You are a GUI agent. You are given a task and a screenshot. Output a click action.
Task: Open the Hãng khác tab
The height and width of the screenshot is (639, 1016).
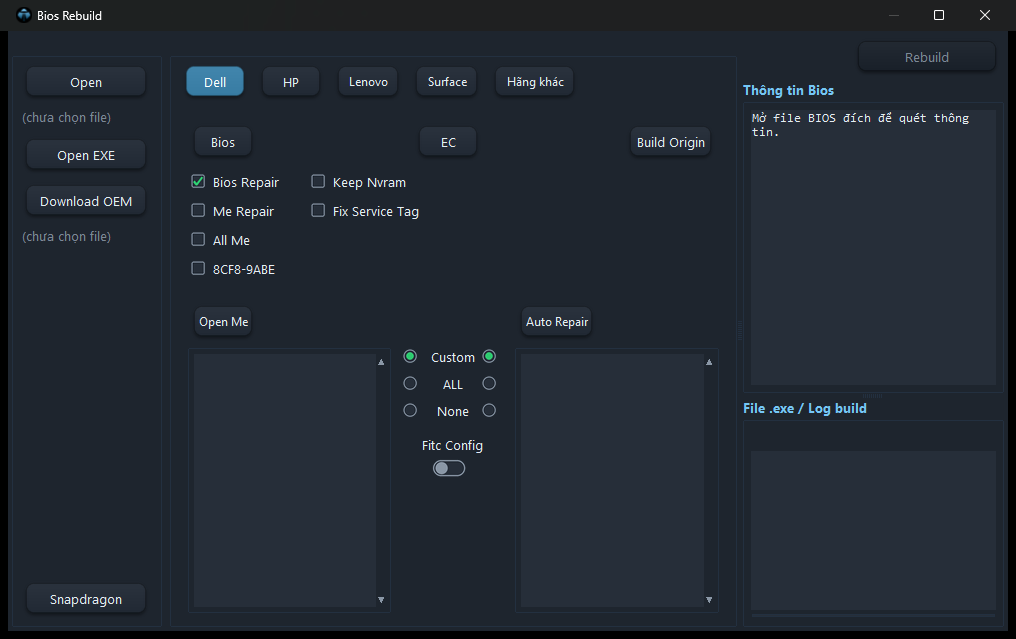(x=535, y=82)
